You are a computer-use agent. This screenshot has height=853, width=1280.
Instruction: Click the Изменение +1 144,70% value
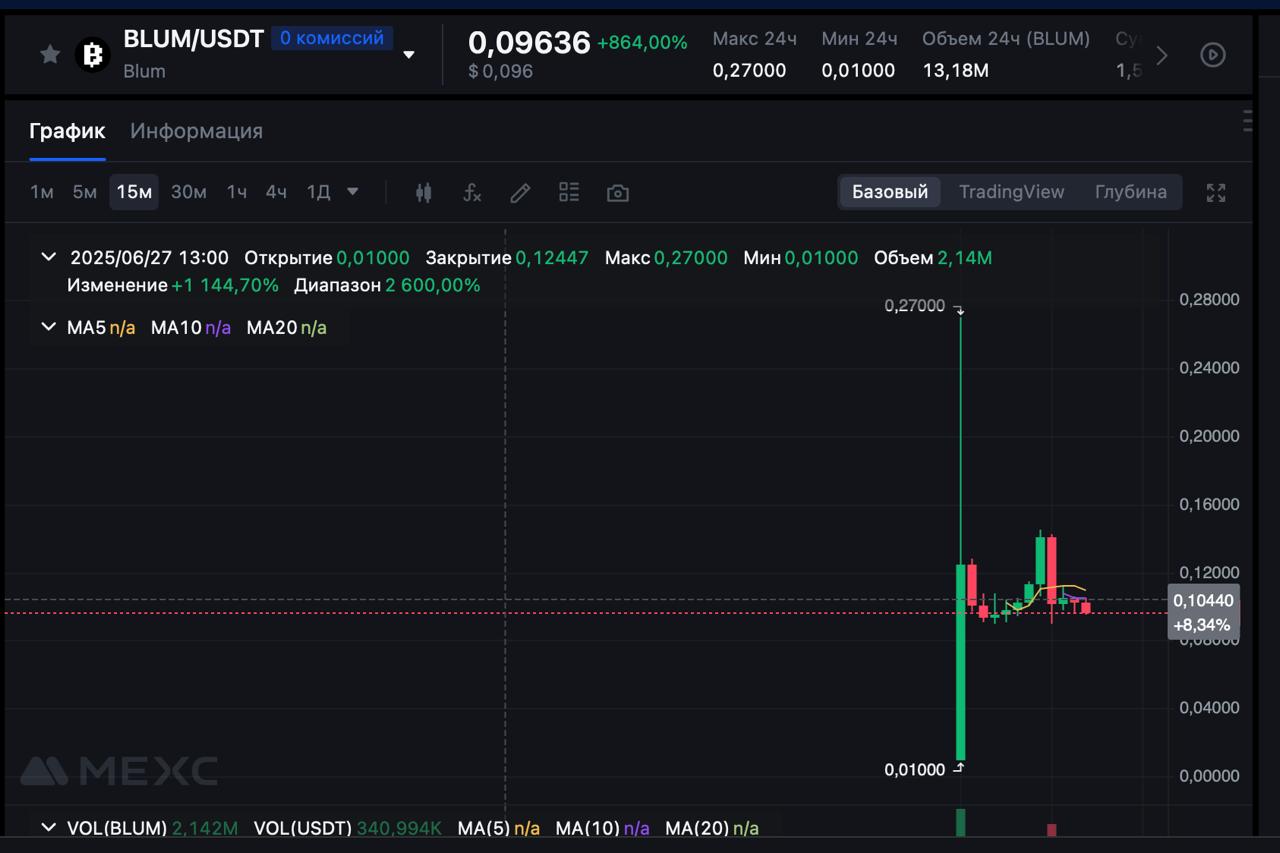click(225, 285)
